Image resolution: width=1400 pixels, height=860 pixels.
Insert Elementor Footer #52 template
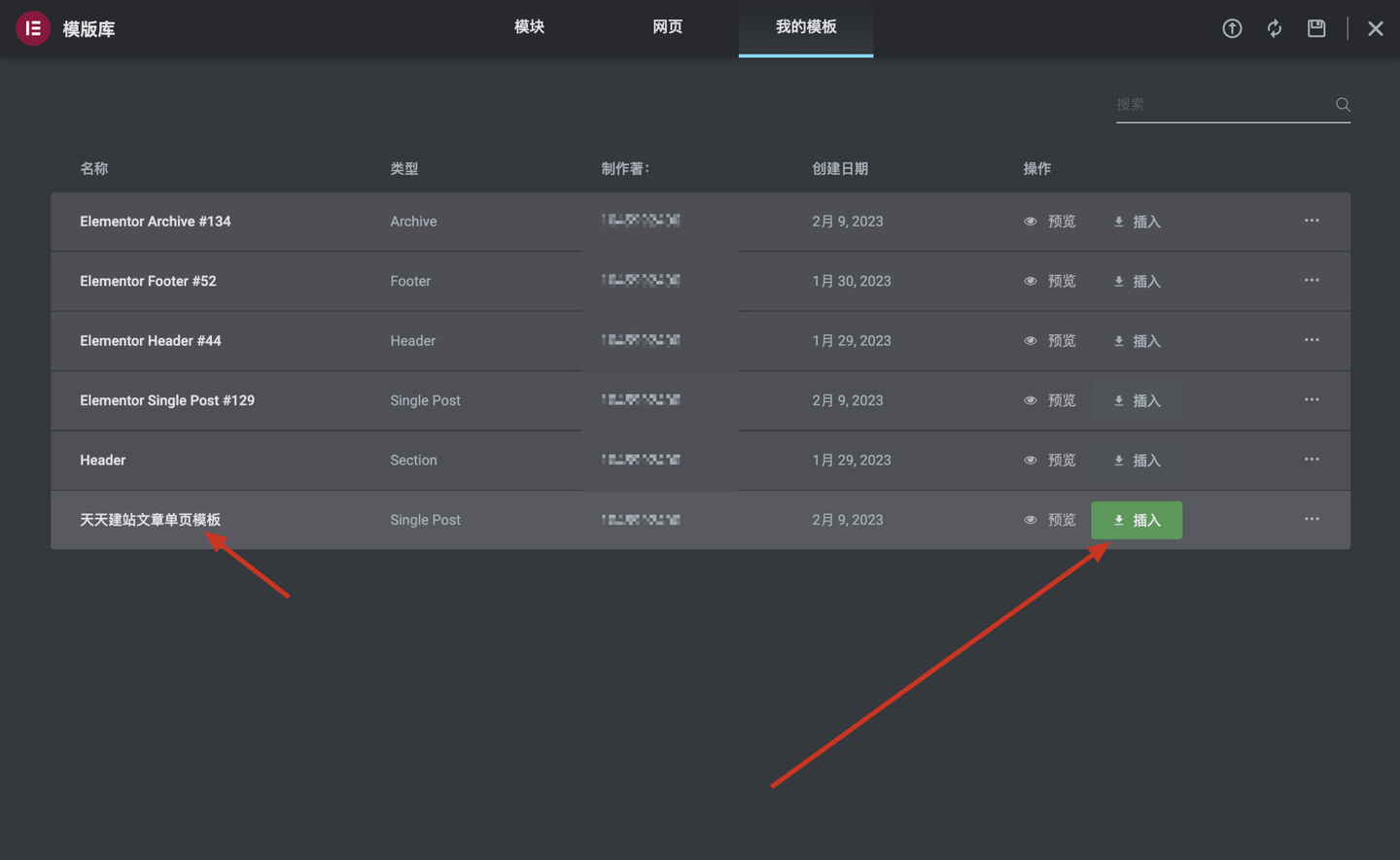point(1137,281)
